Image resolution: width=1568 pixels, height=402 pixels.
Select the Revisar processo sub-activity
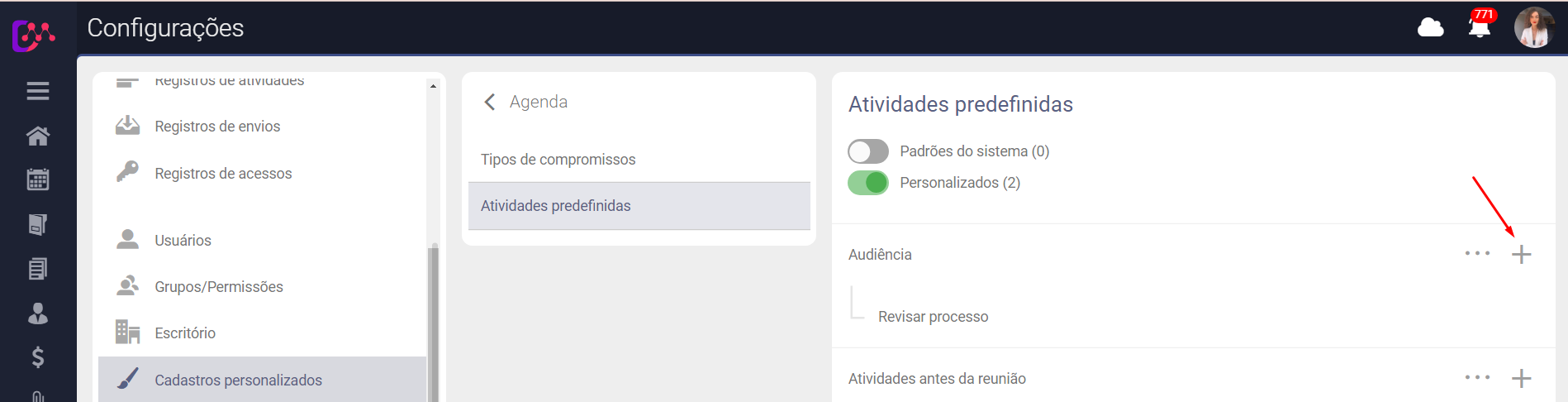[x=933, y=317]
